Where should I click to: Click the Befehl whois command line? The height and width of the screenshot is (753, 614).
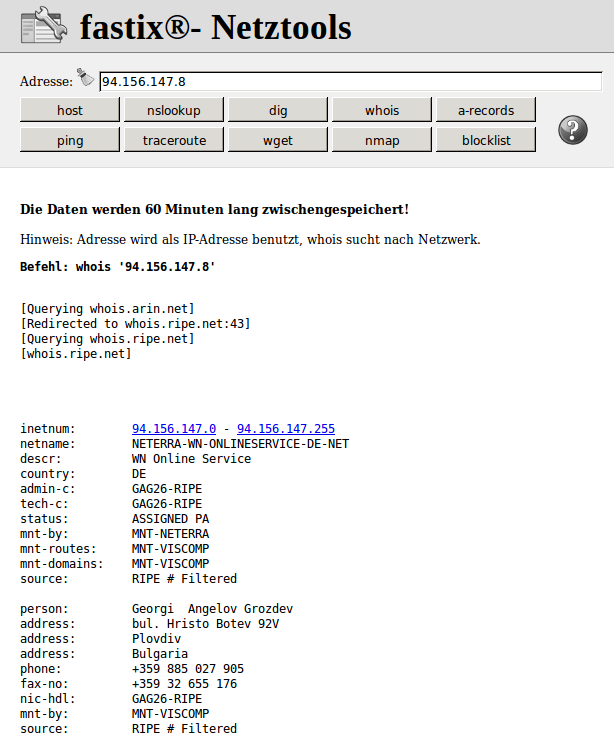tap(118, 267)
